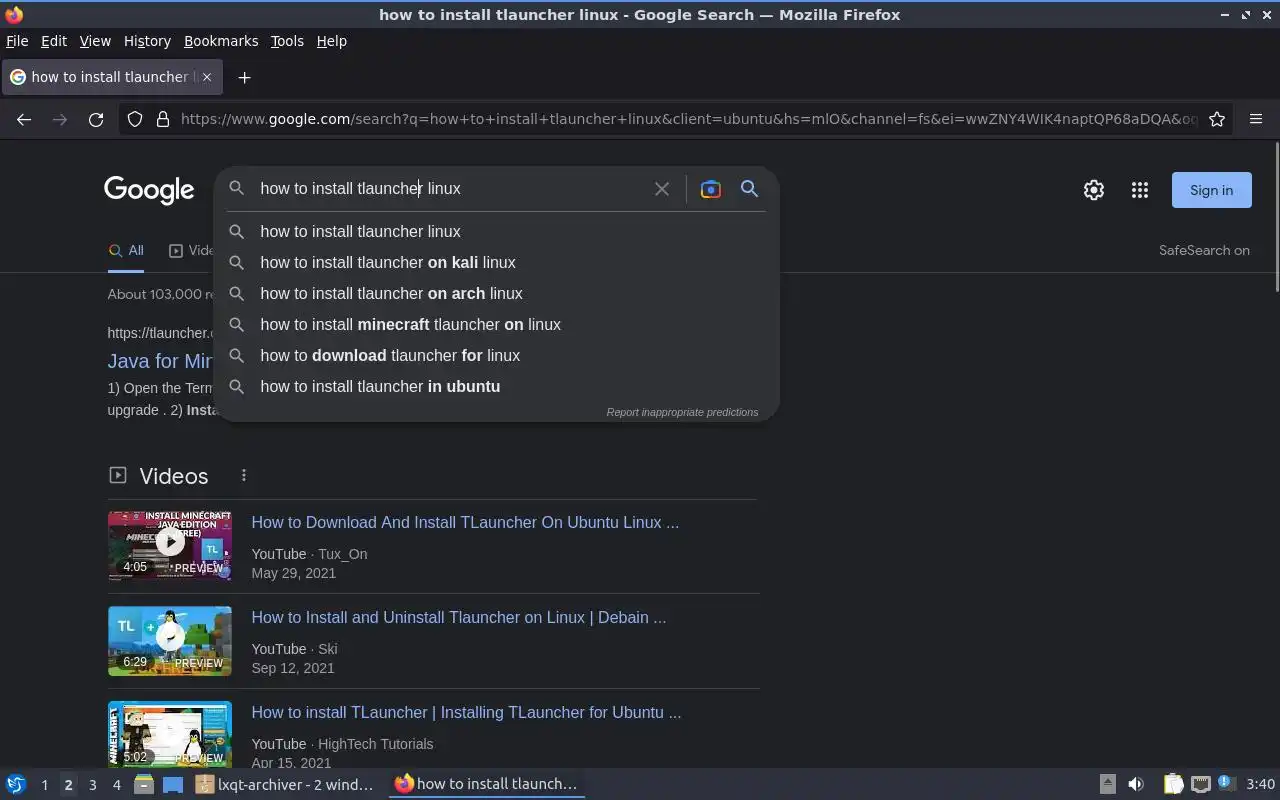Click SafeSearch on setting
Viewport: 1280px width, 800px height.
[x=1204, y=251]
